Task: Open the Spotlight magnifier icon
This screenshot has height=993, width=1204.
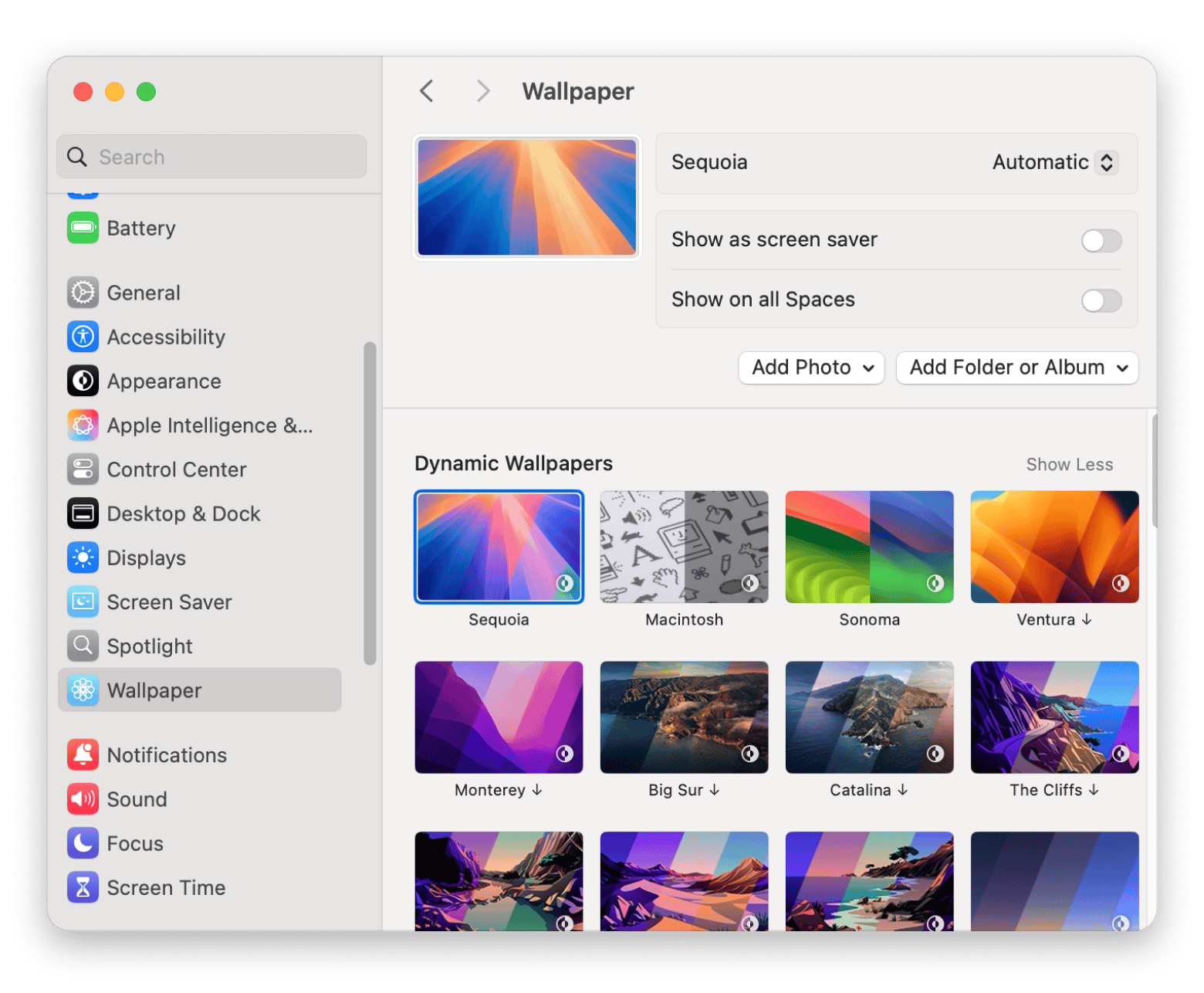Action: tap(83, 646)
